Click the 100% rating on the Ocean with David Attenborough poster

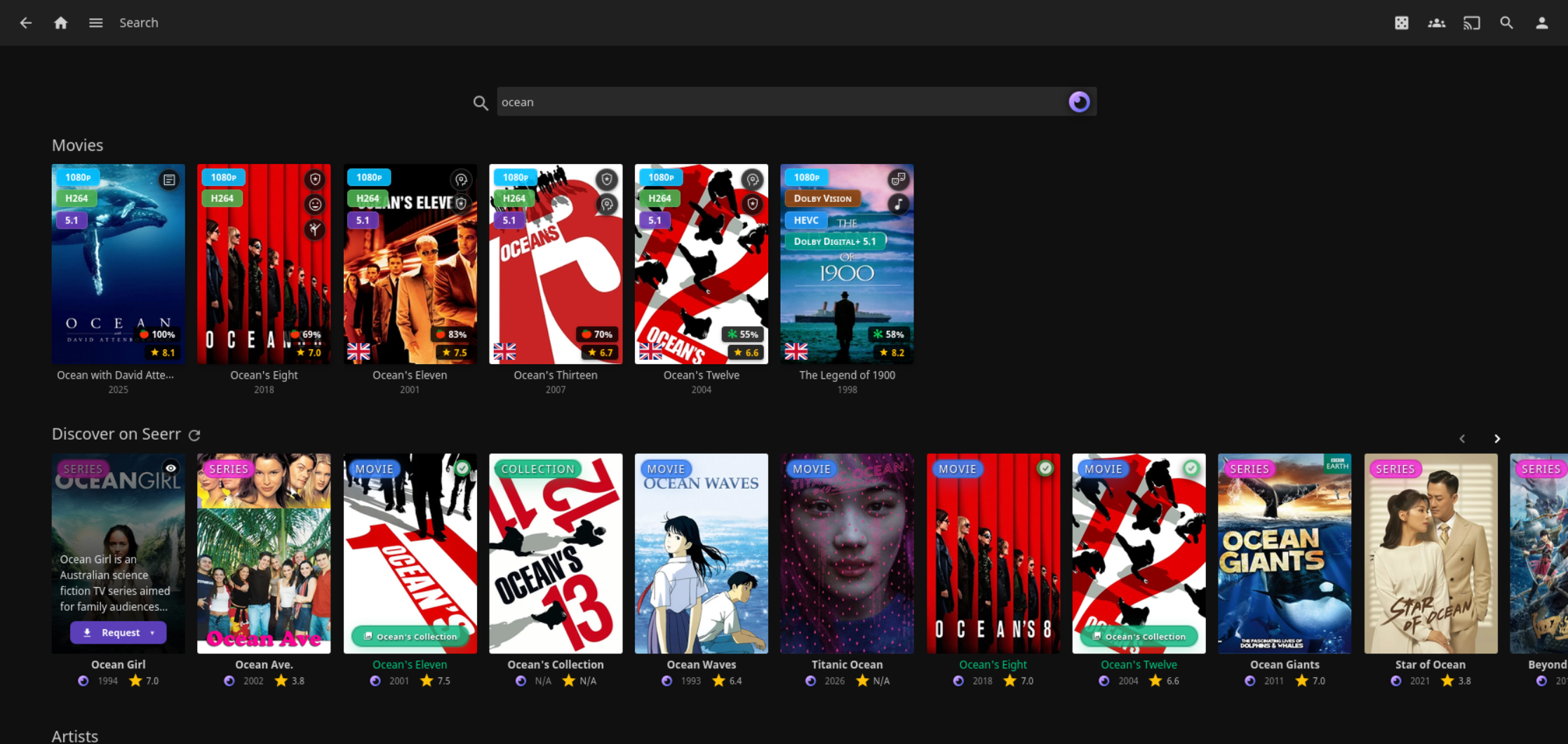pos(157,334)
